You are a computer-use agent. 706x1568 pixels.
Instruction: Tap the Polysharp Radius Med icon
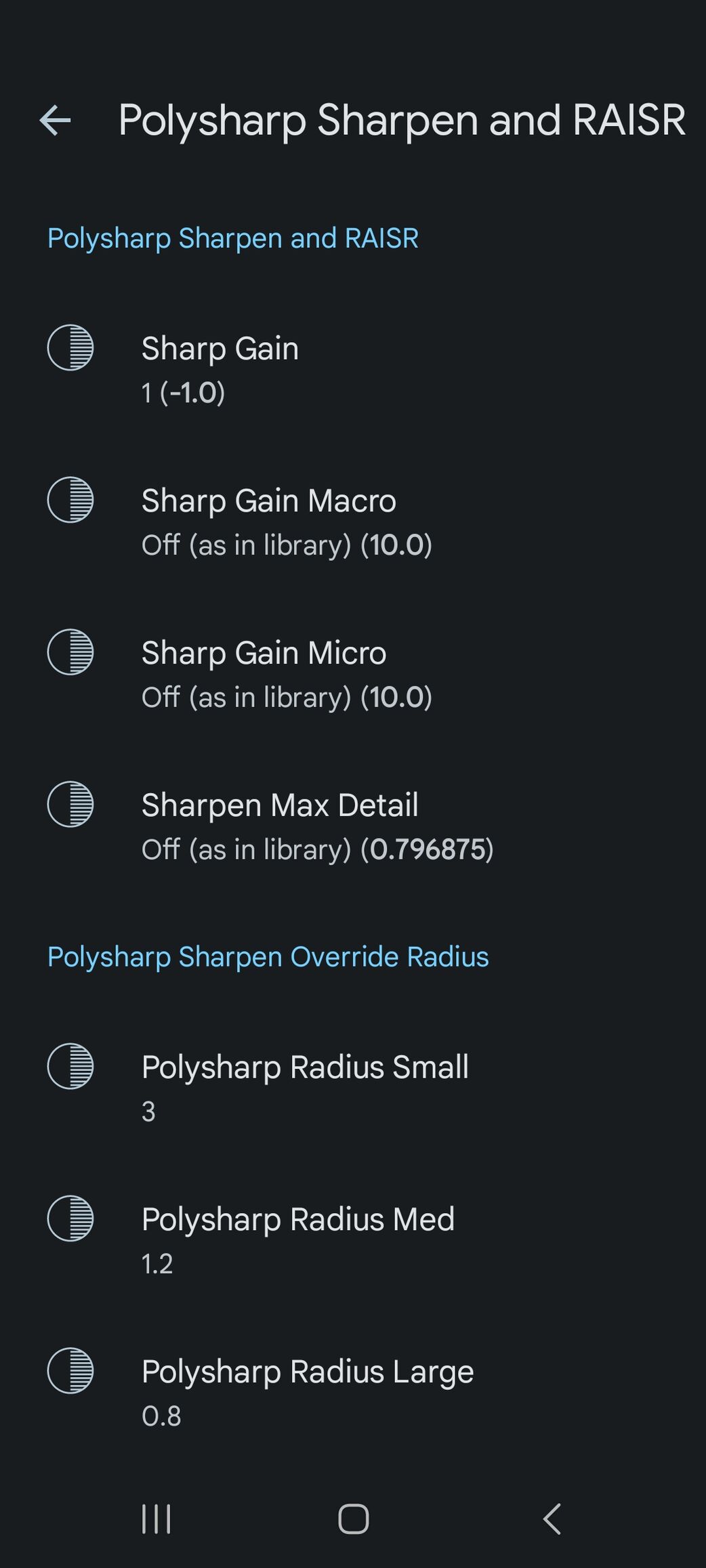(x=70, y=1219)
